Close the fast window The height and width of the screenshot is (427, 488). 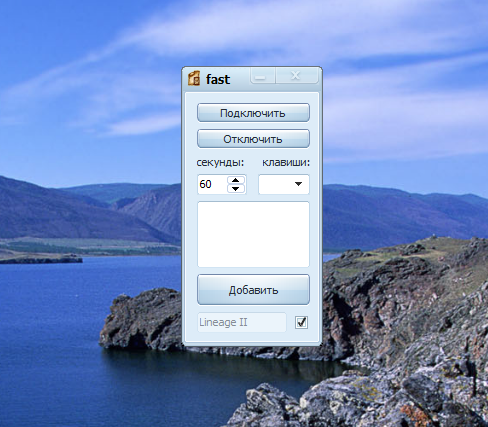296,76
